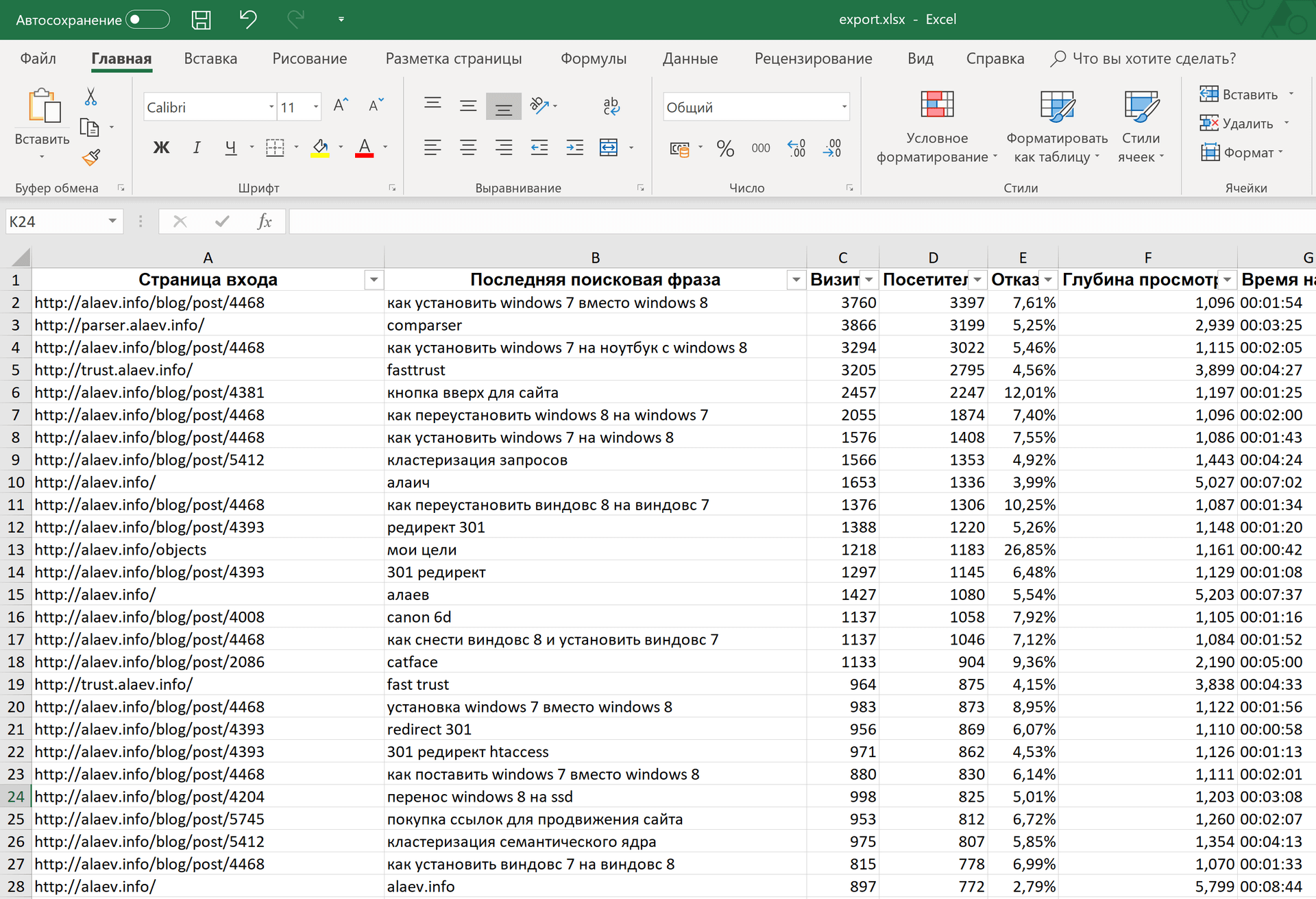
Task: Open Условное форматирование menu
Action: 937,128
